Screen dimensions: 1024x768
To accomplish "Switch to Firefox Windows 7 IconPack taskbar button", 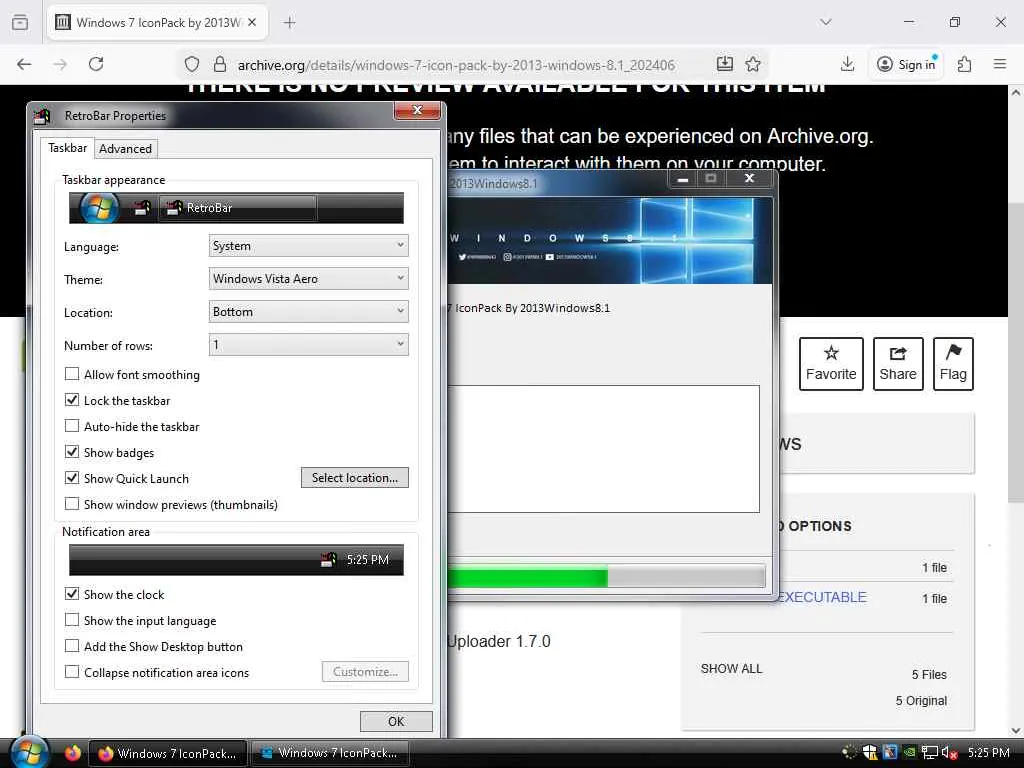I will pyautogui.click(x=168, y=753).
